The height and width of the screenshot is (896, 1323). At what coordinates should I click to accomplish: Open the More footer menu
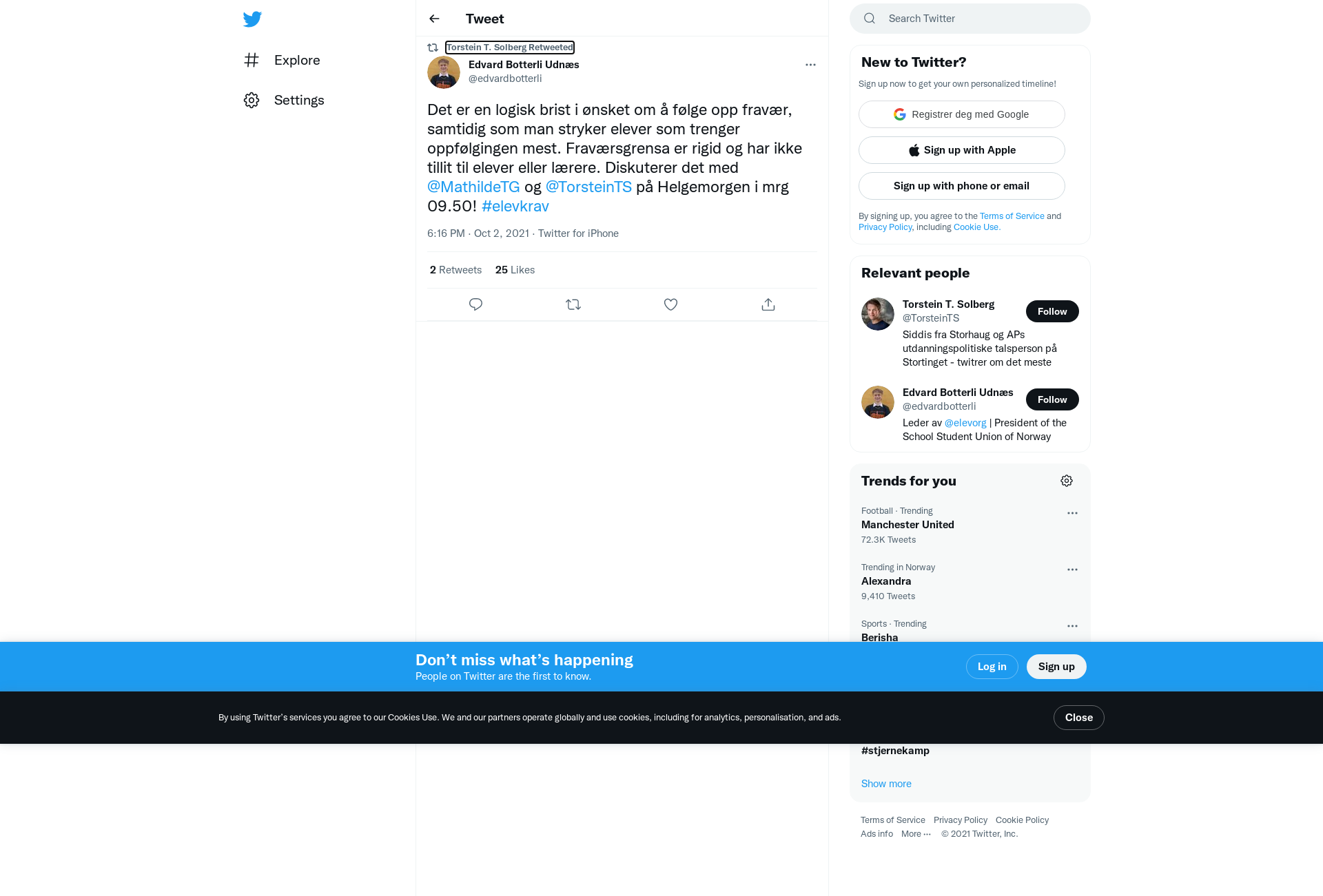point(916,834)
